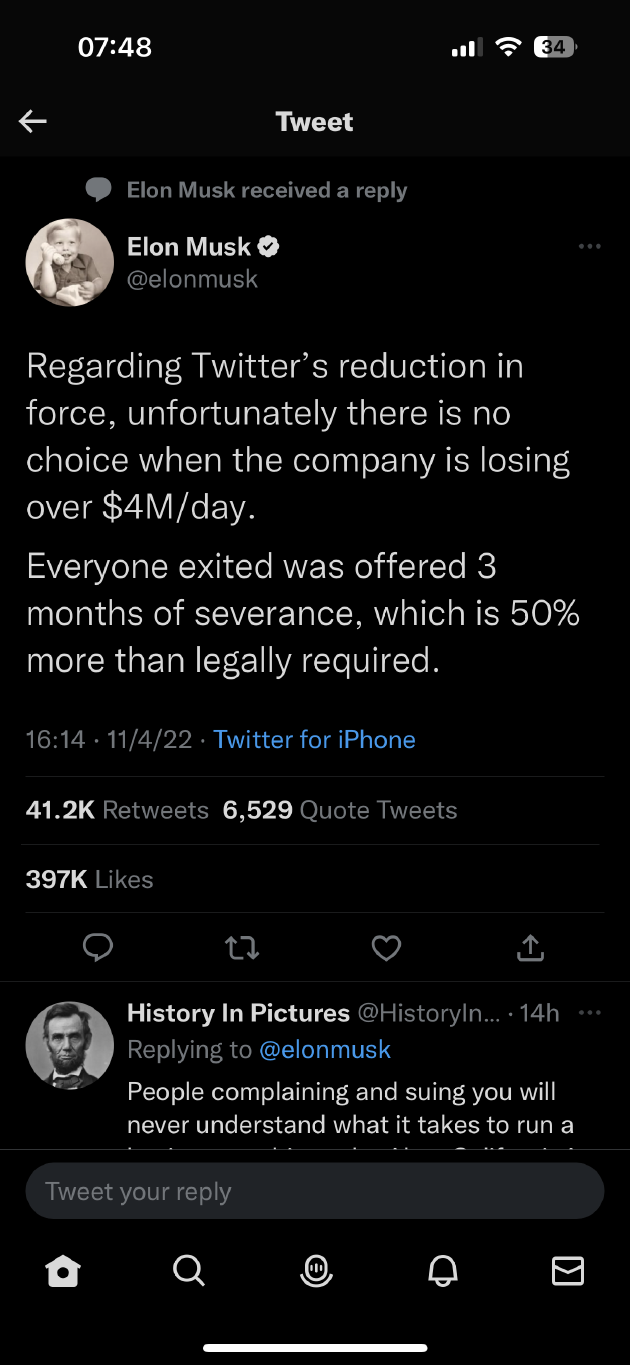This screenshot has height=1365, width=630.
Task: Open the Search tab magnifier icon
Action: point(189,1271)
